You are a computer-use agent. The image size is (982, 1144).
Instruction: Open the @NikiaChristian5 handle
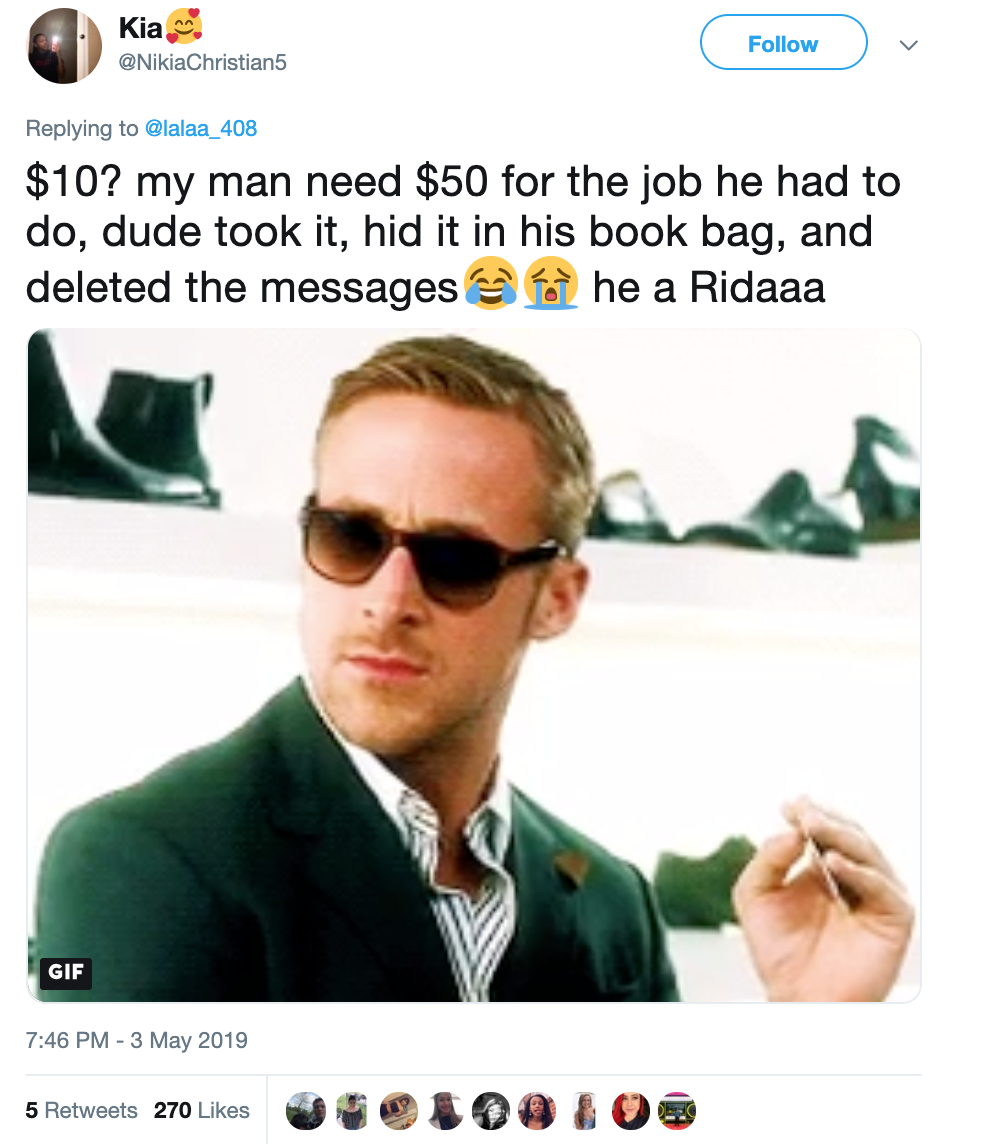click(202, 63)
